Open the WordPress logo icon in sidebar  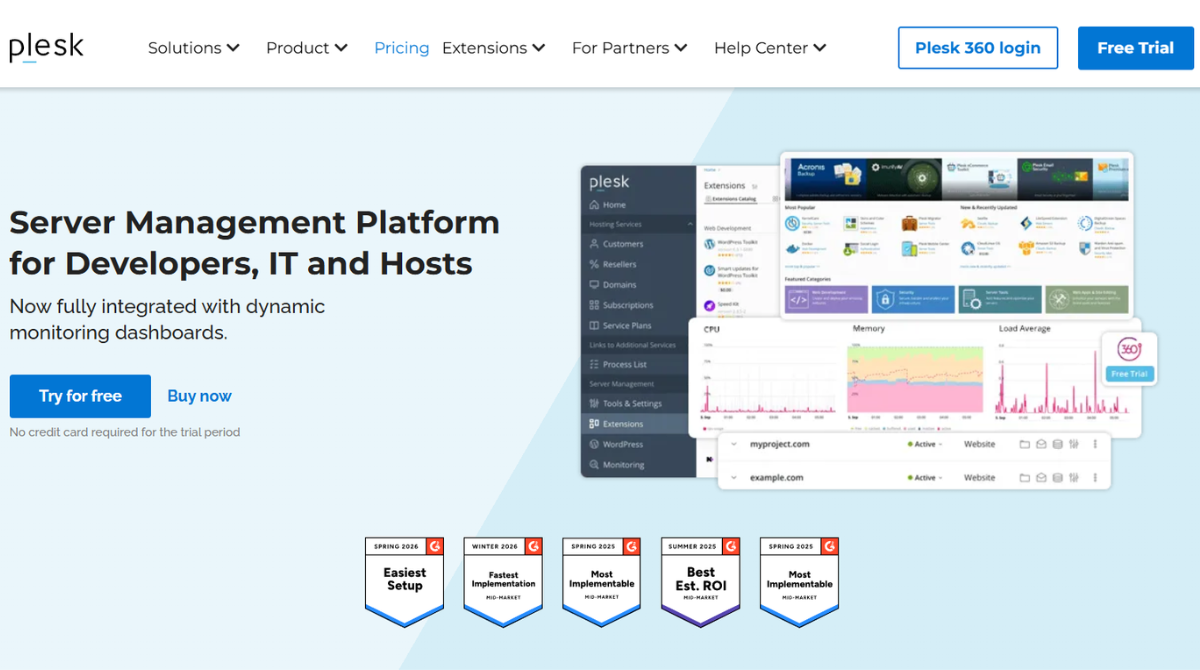[x=594, y=444]
